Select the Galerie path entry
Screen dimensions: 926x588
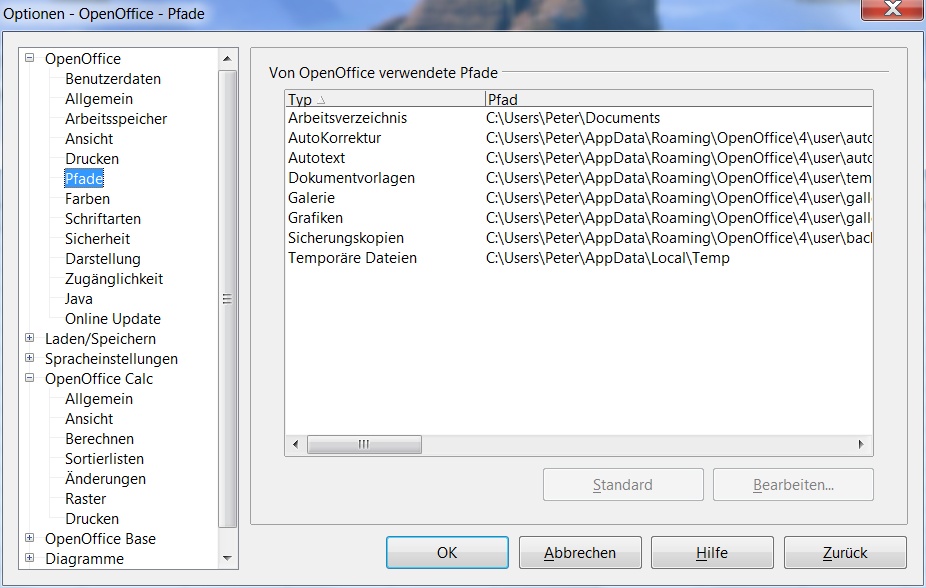(578, 198)
